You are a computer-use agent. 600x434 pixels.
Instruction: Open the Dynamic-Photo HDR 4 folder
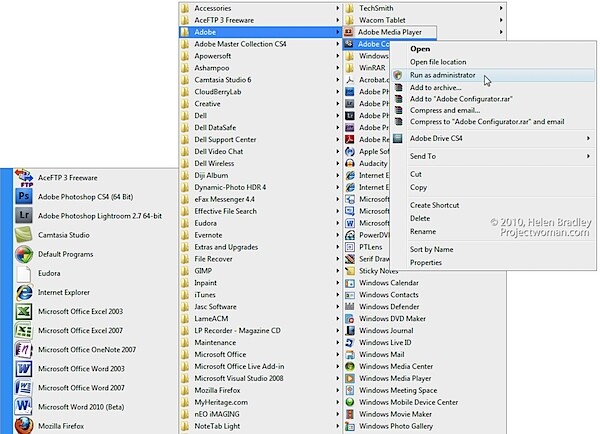[260, 187]
